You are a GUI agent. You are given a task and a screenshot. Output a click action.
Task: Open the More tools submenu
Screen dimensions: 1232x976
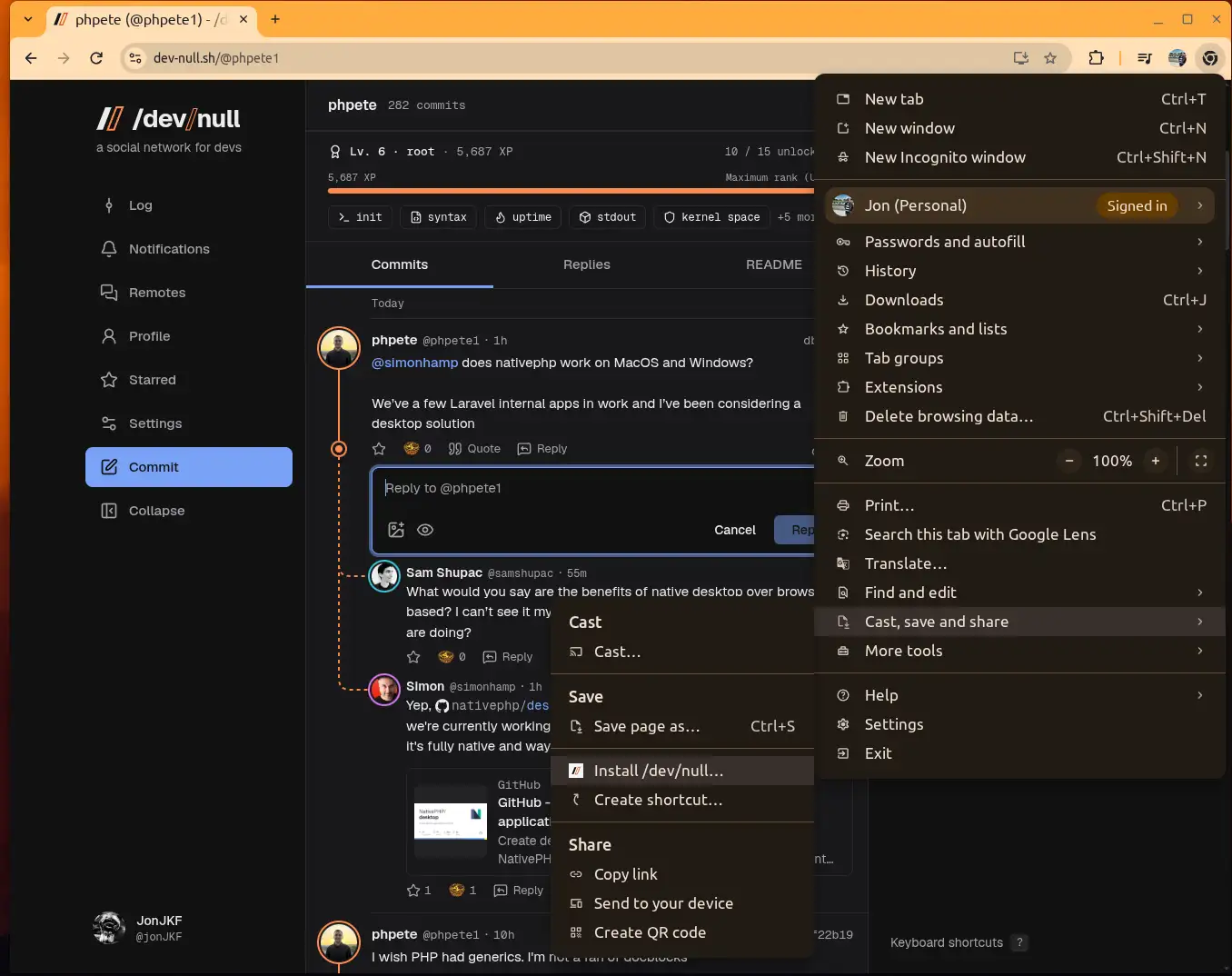tap(1020, 651)
